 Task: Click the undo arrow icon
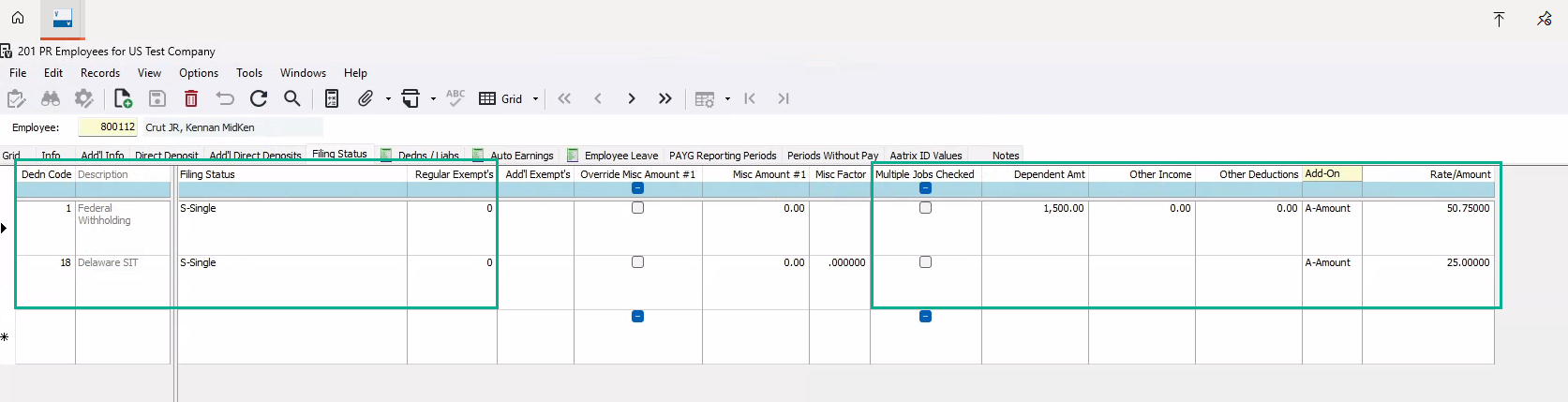225,98
